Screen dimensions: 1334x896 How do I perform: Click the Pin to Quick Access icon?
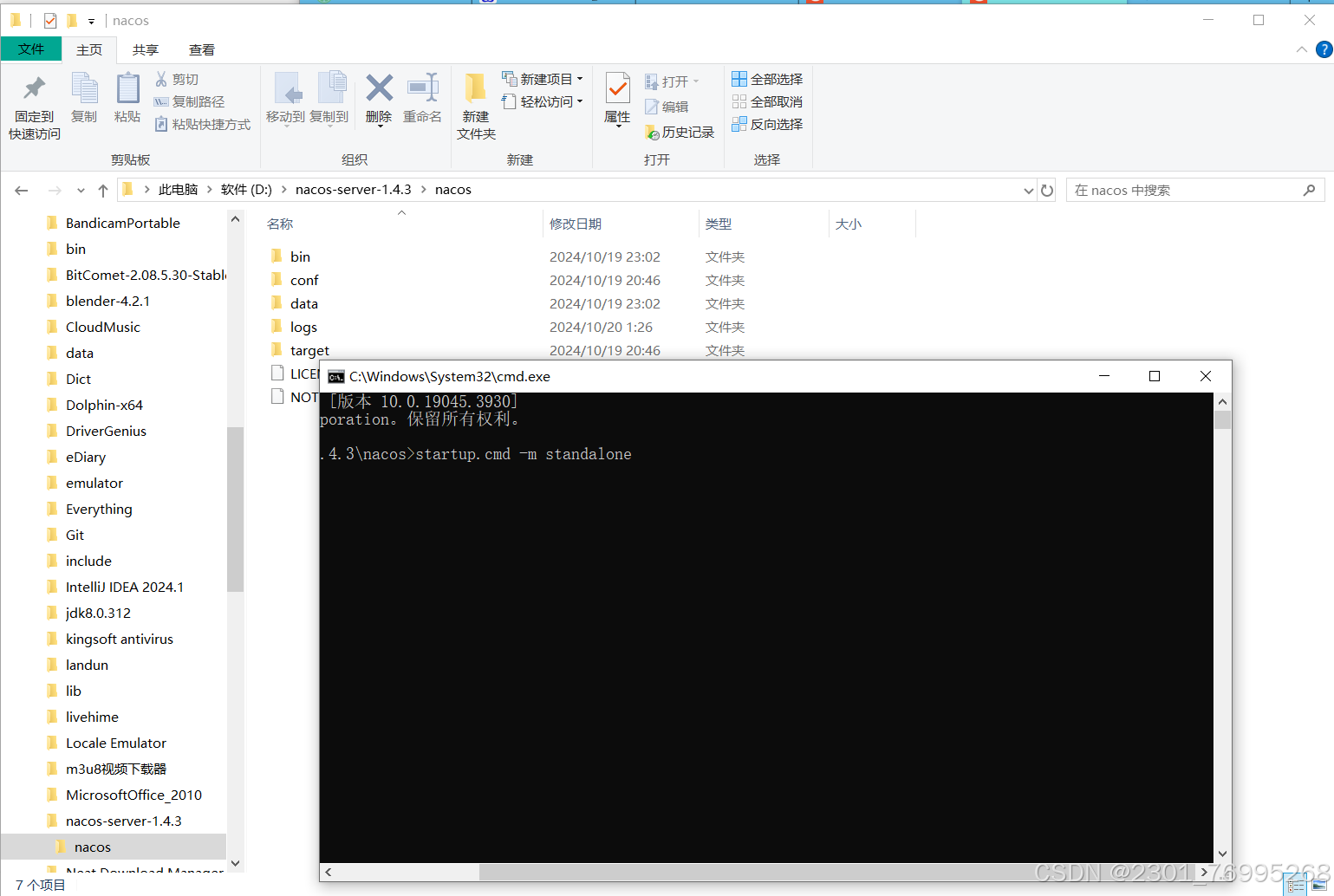click(35, 88)
